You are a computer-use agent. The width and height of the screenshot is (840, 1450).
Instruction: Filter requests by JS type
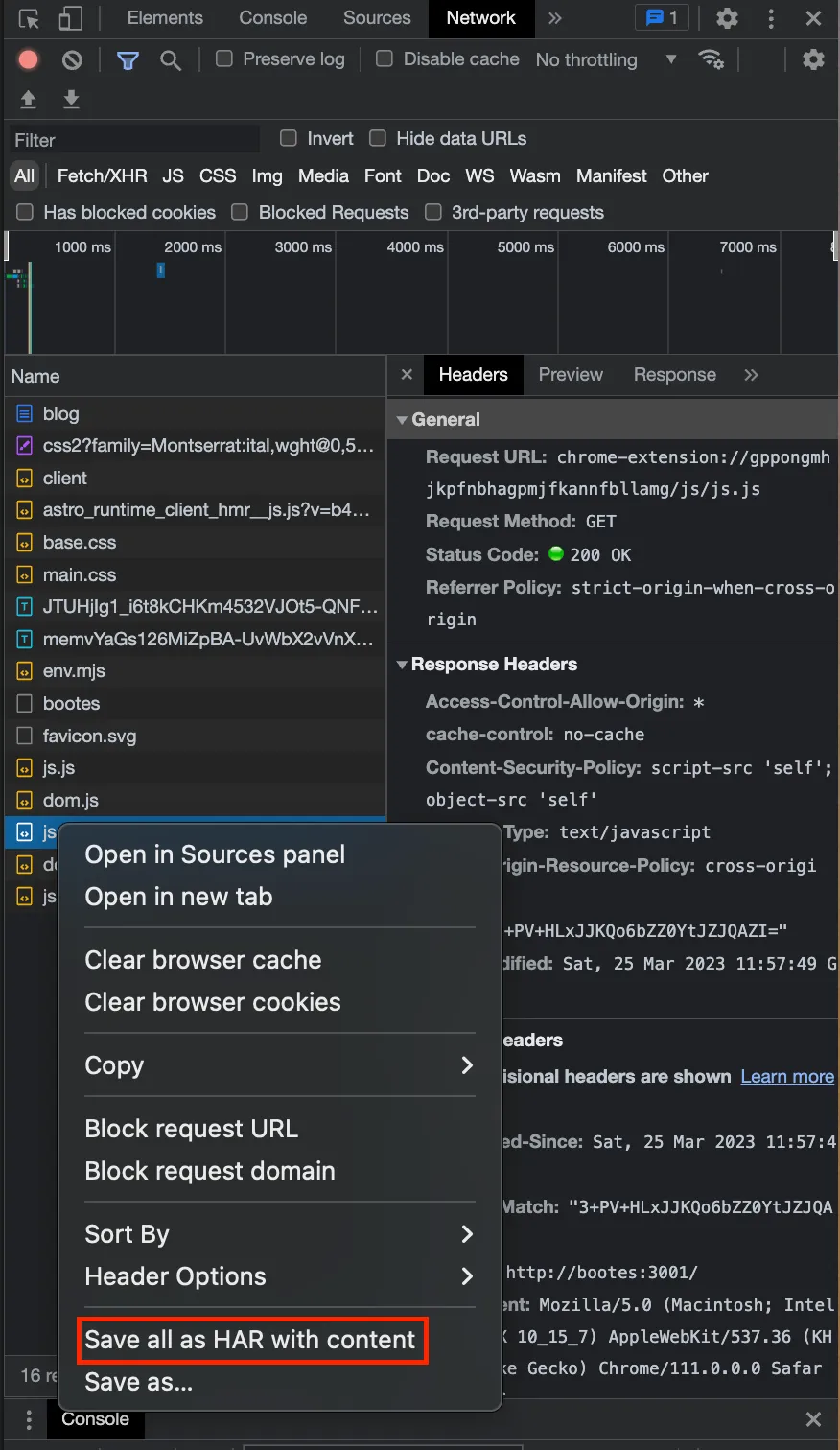point(173,176)
